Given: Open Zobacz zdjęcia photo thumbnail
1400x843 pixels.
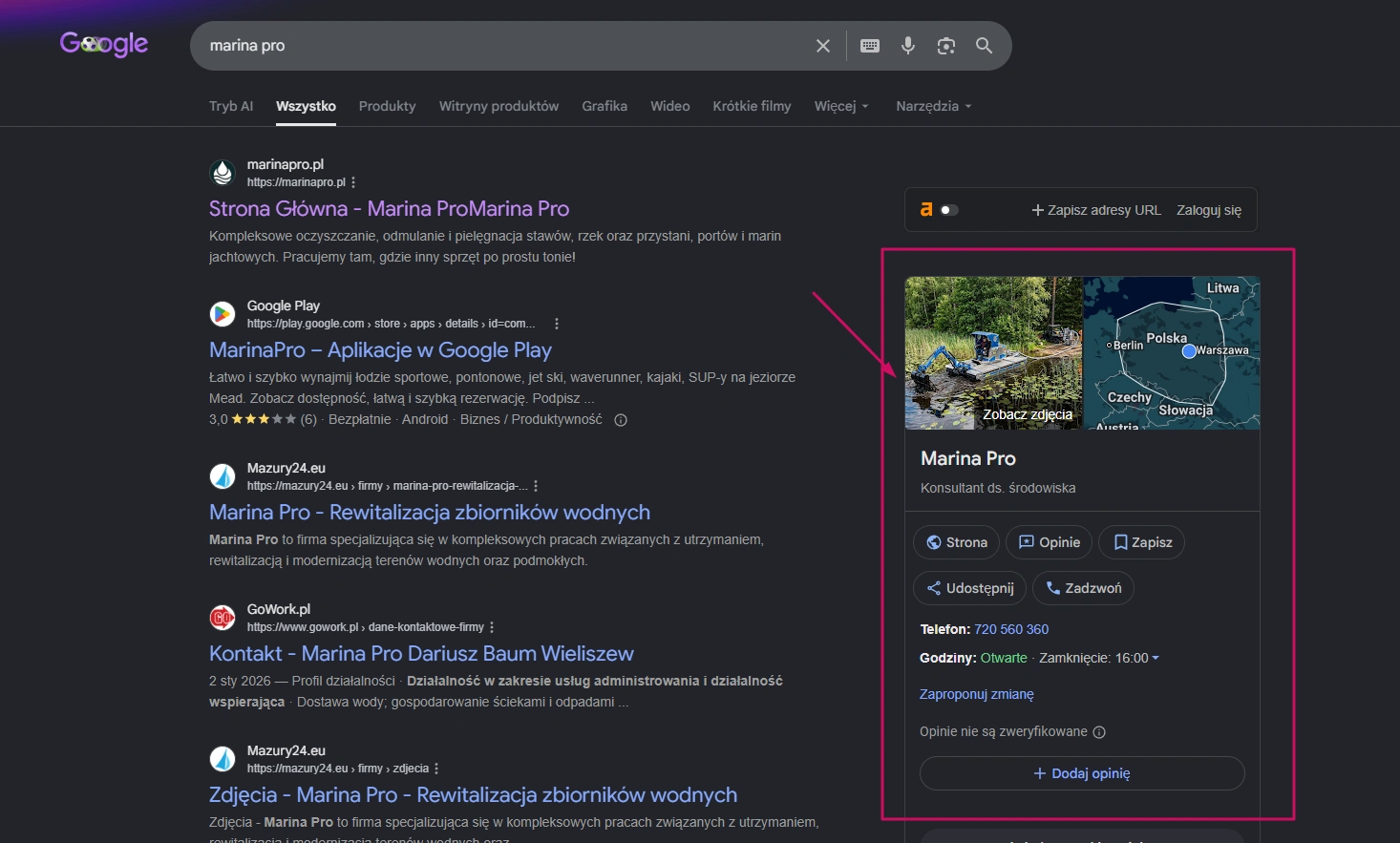Looking at the screenshot, I should 993,353.
